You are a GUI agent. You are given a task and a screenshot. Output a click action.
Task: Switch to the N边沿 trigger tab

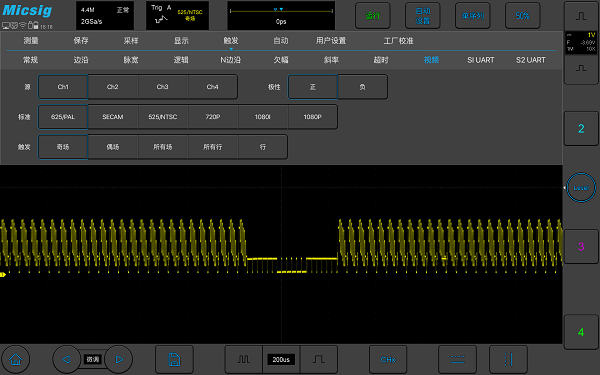[231, 60]
